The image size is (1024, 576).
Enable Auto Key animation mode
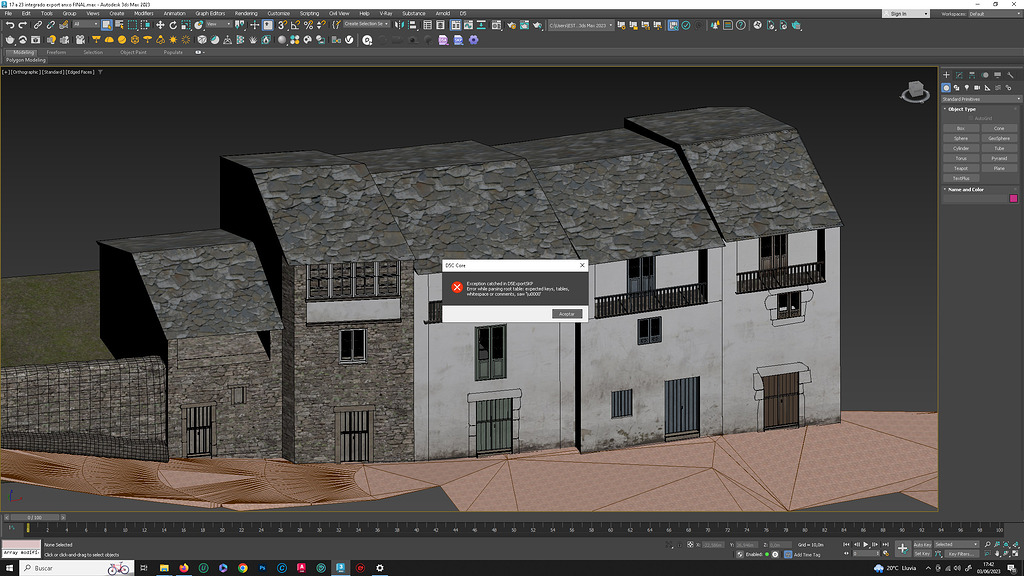coord(922,543)
